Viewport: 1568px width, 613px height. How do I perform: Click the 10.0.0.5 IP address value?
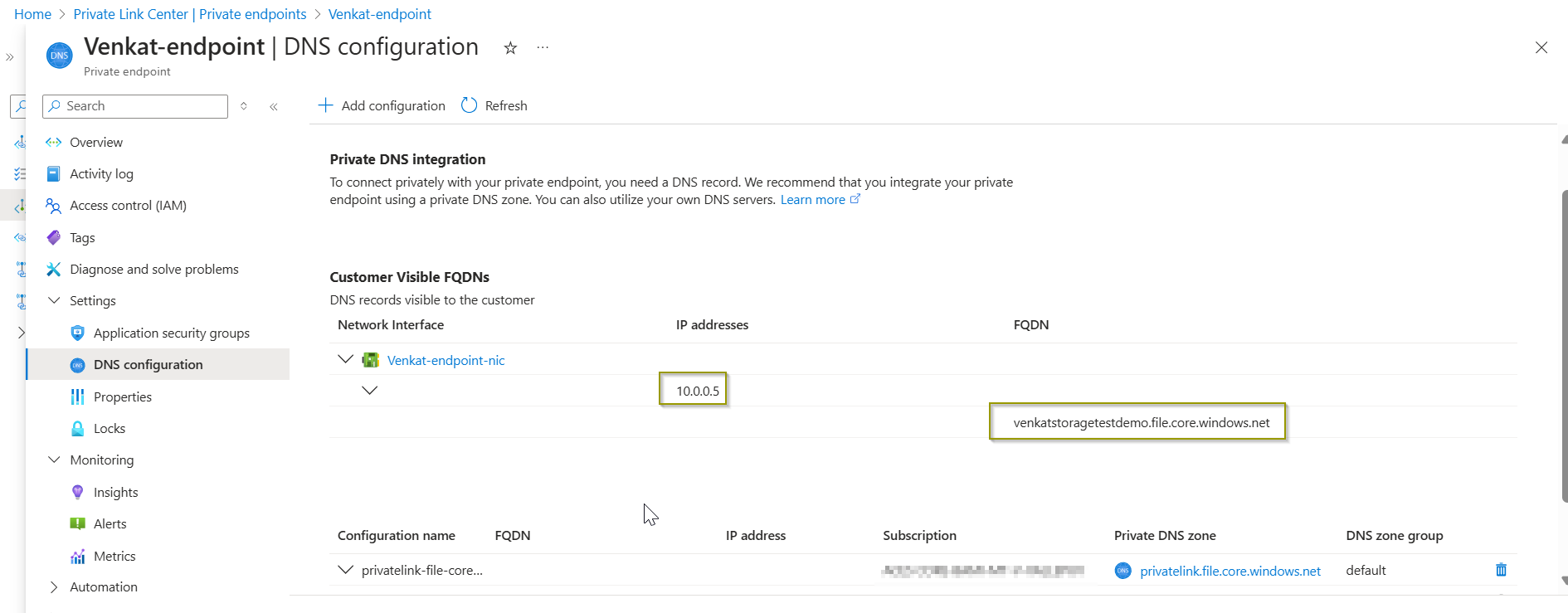(x=698, y=391)
